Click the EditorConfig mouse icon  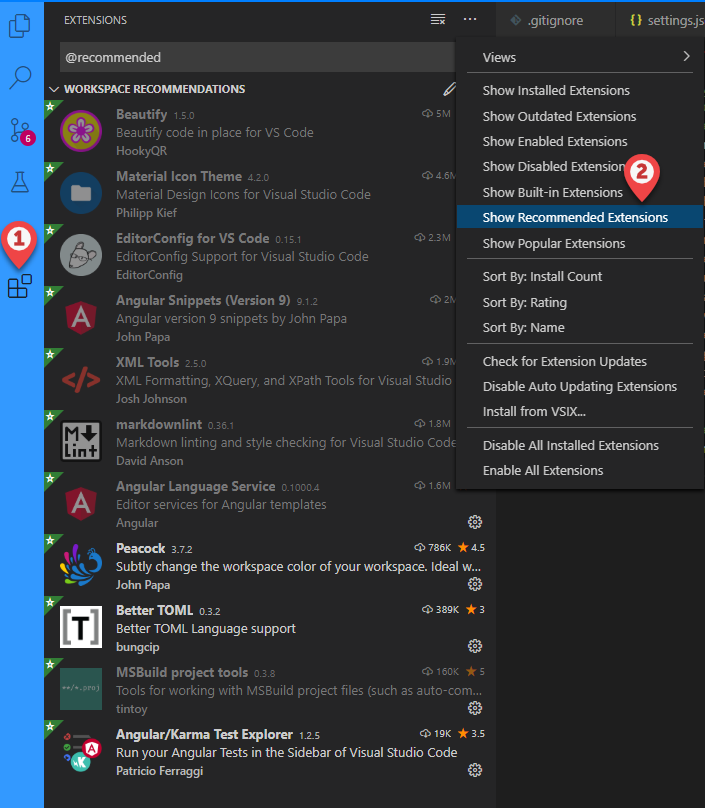81,255
